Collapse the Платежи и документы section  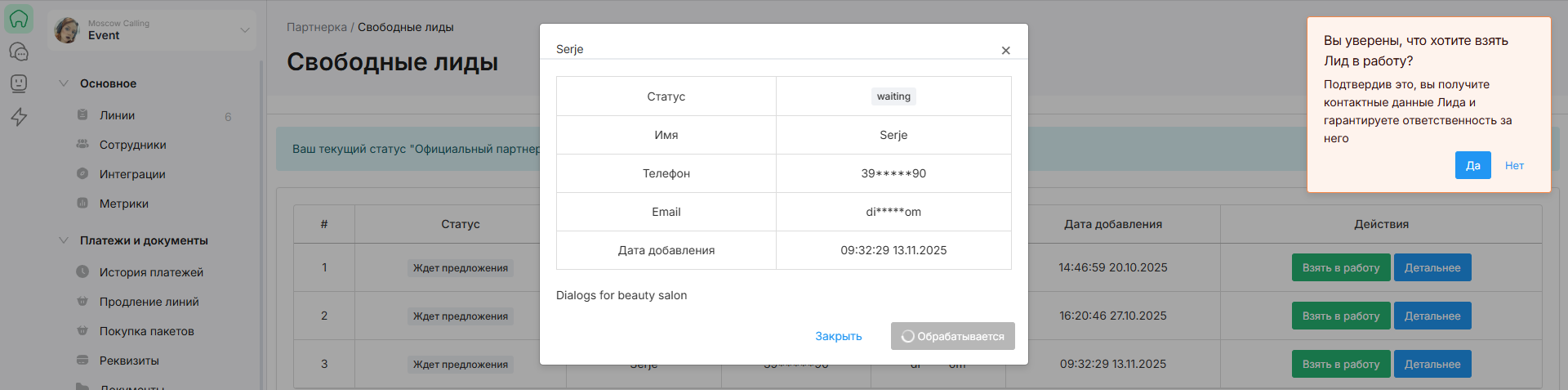pos(64,240)
